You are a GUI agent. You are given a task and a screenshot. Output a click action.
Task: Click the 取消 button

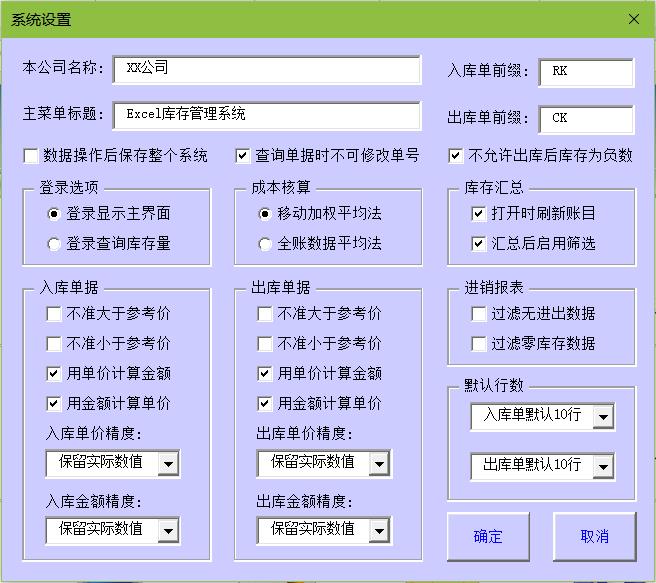click(594, 537)
